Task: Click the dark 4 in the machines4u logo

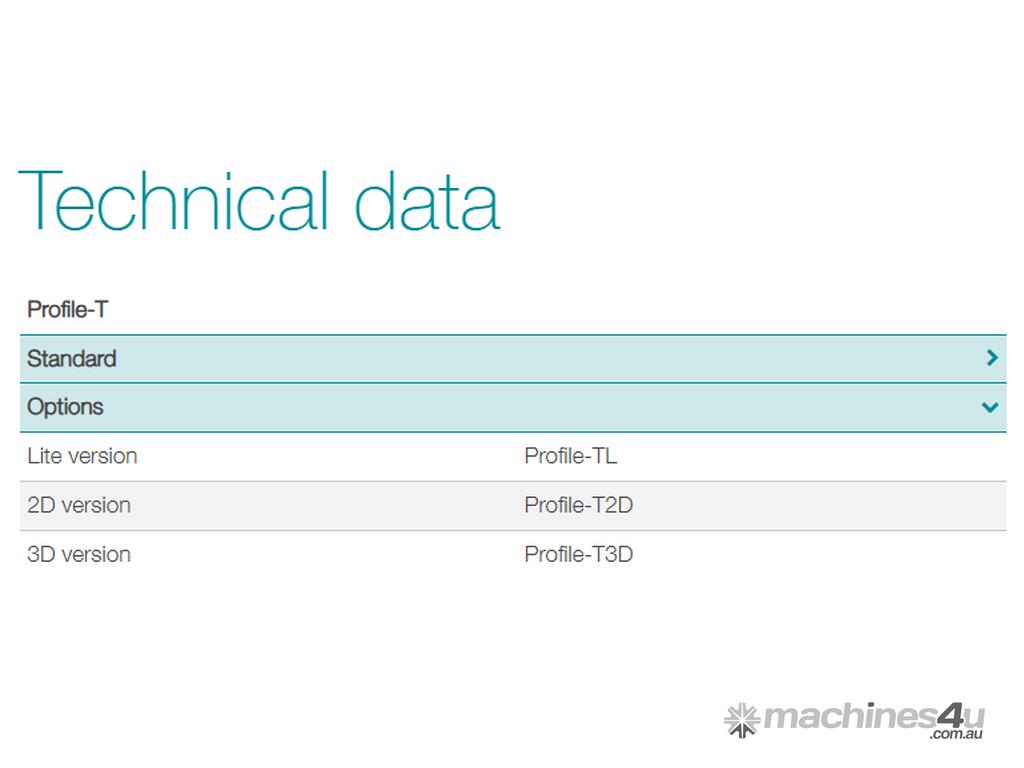Action: coord(949,715)
